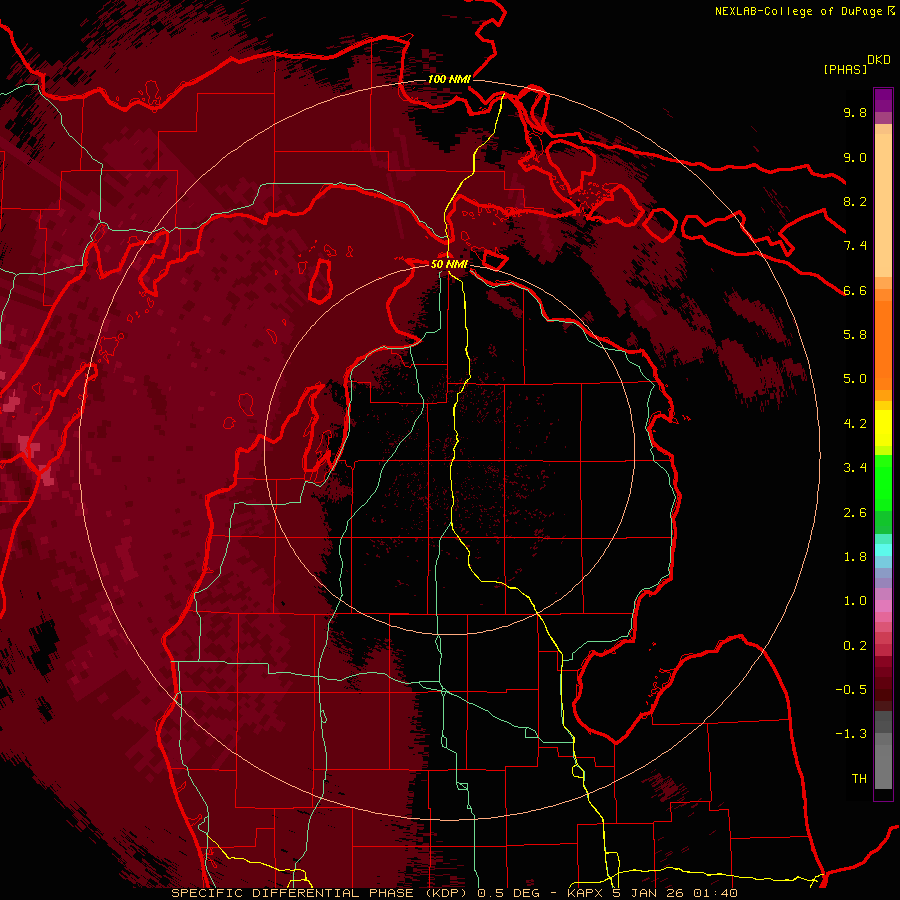
Task: Click the 5.0 scale value
Action: click(855, 379)
